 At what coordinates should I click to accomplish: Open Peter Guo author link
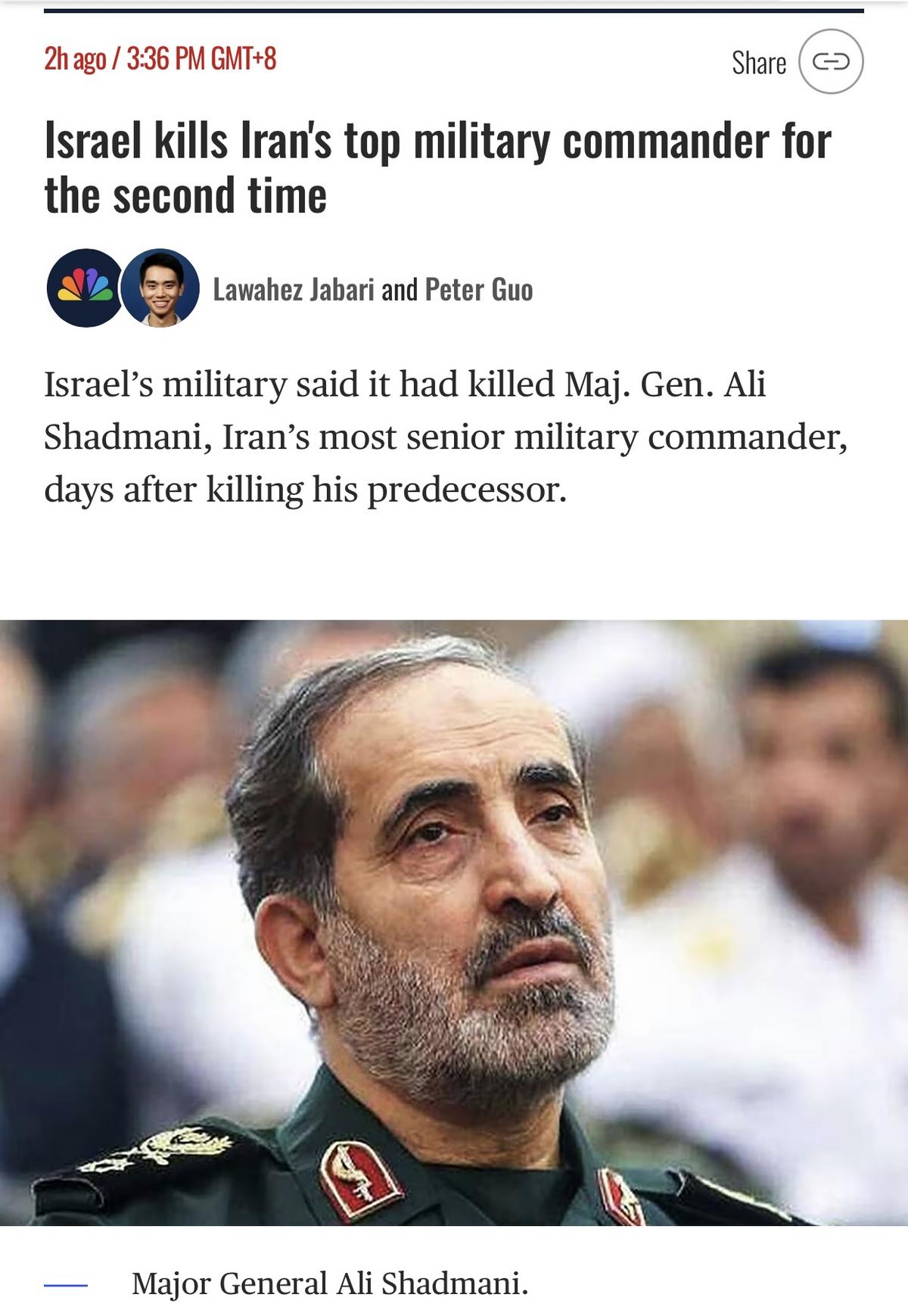coord(479,289)
